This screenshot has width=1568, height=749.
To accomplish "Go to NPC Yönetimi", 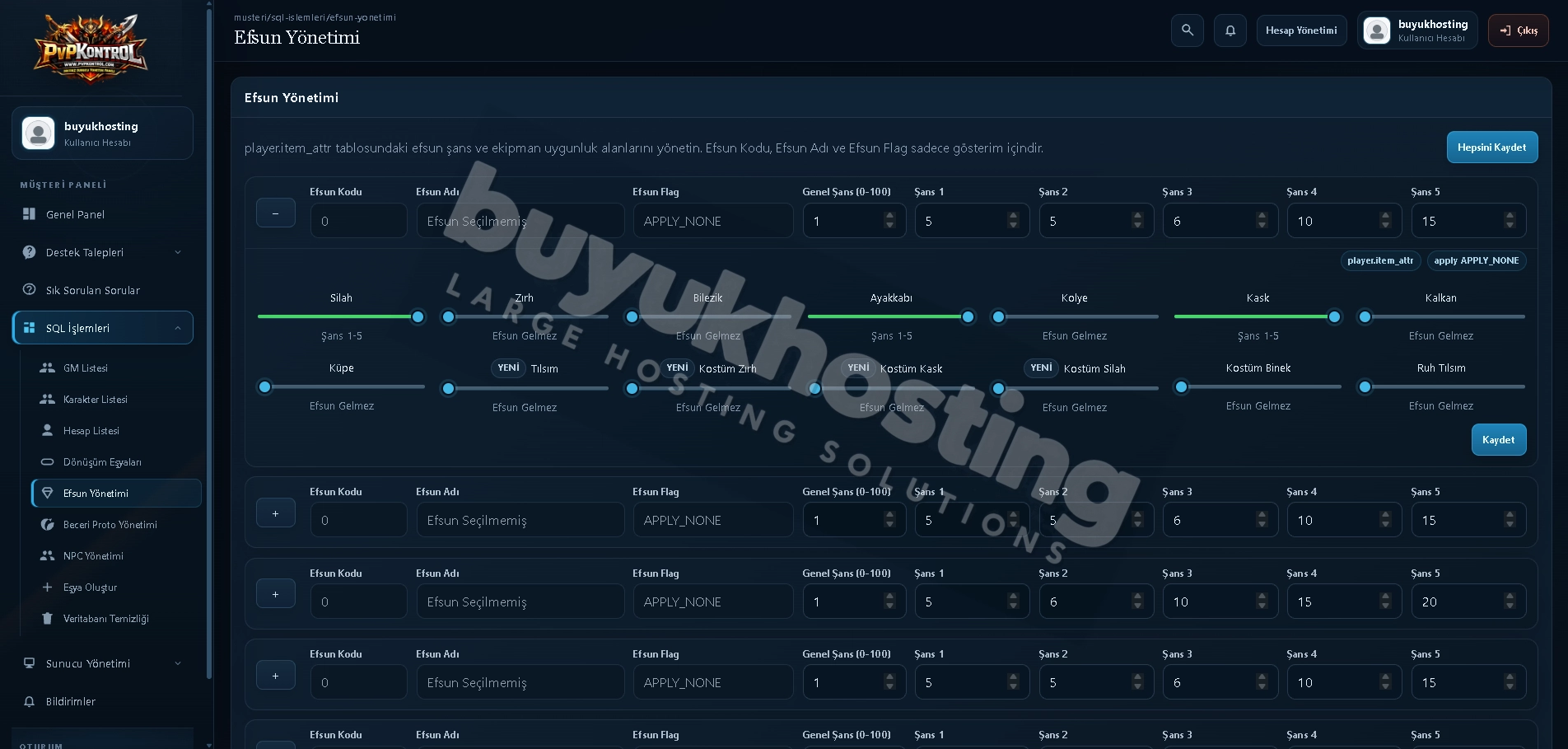I will tap(116, 556).
